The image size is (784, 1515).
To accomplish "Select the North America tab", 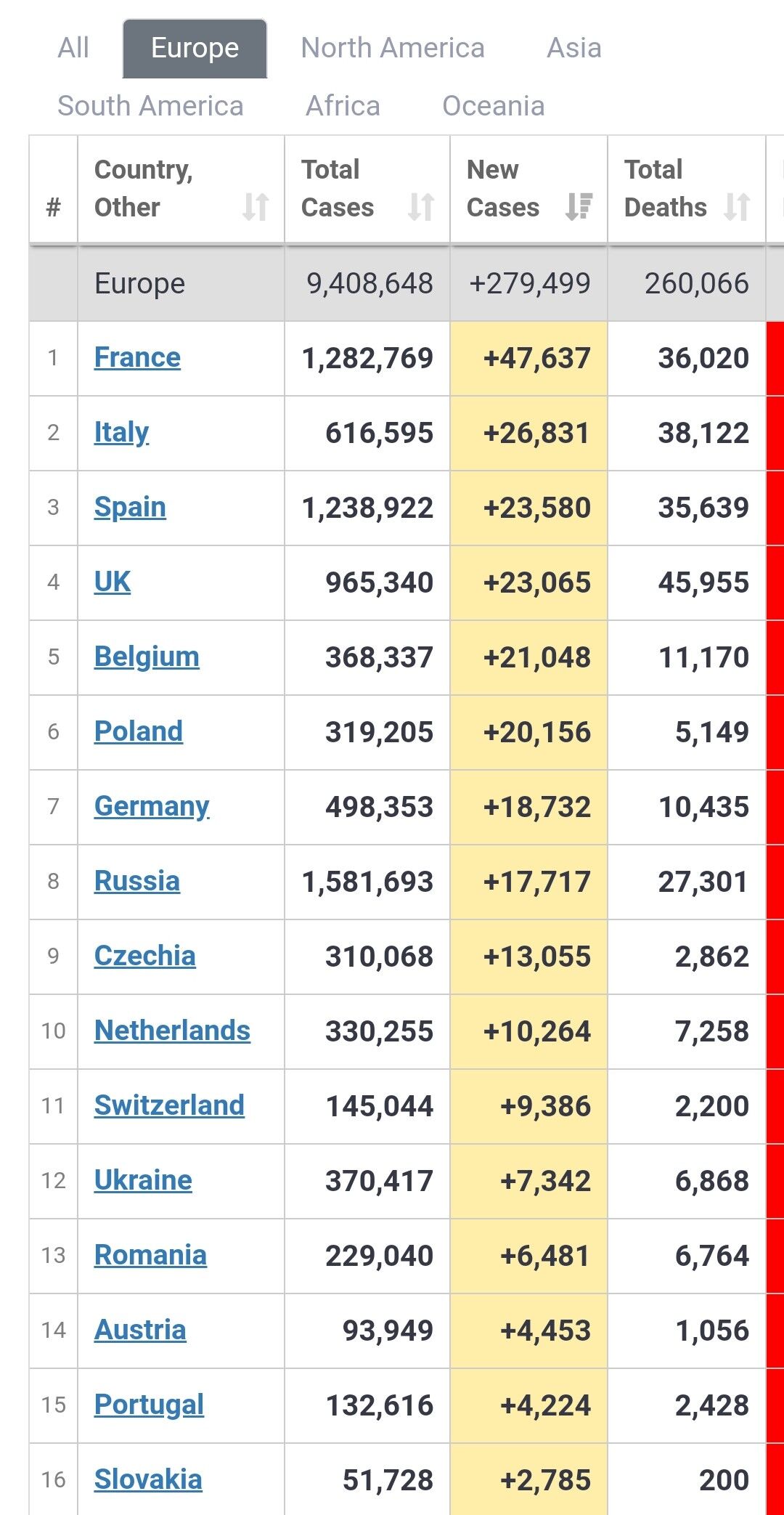I will [x=393, y=48].
